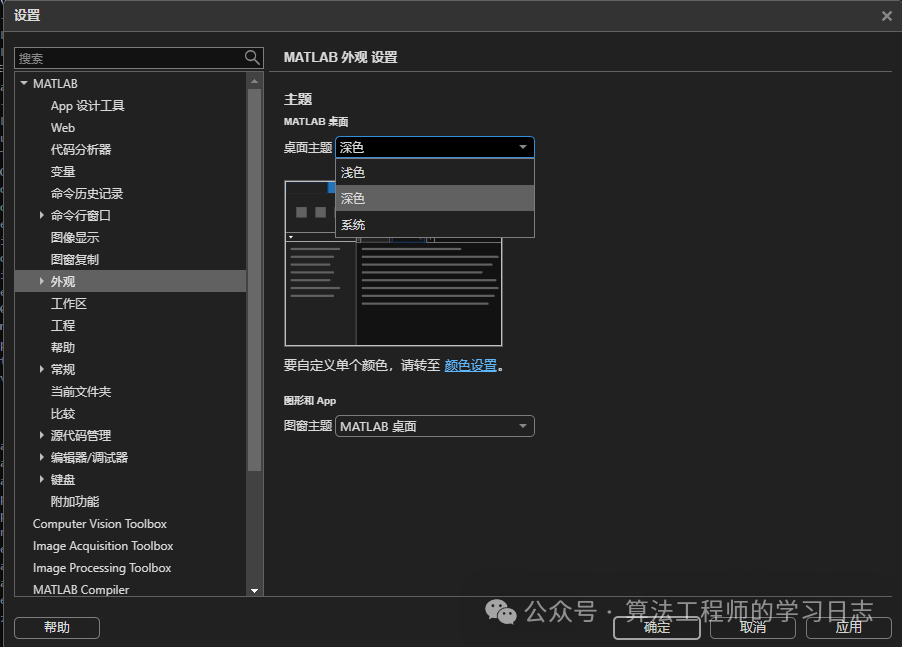Expand the 外观 tree node arrow
The width and height of the screenshot is (902, 647).
(41, 281)
